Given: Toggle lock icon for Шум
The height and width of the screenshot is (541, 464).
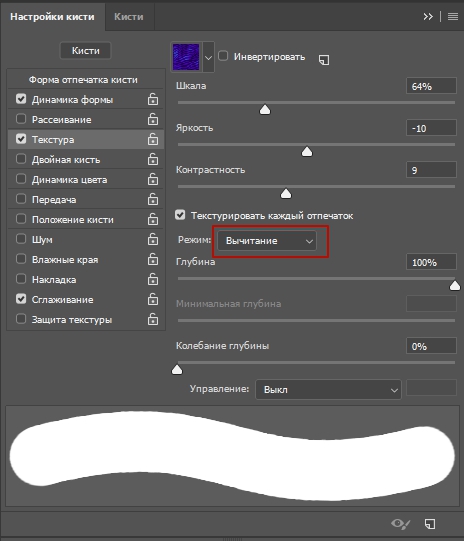Looking at the screenshot, I should coord(153,239).
